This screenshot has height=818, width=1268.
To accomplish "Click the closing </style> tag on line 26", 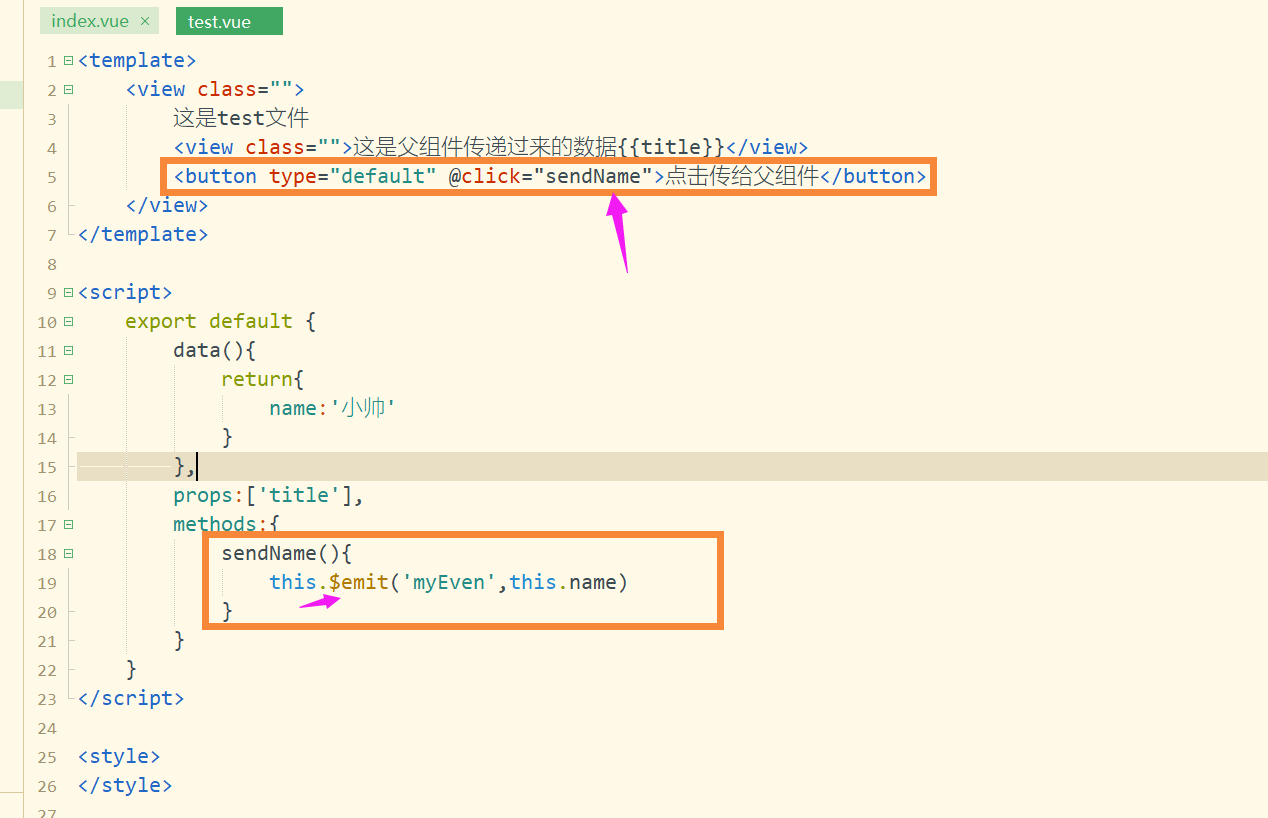I will (125, 785).
